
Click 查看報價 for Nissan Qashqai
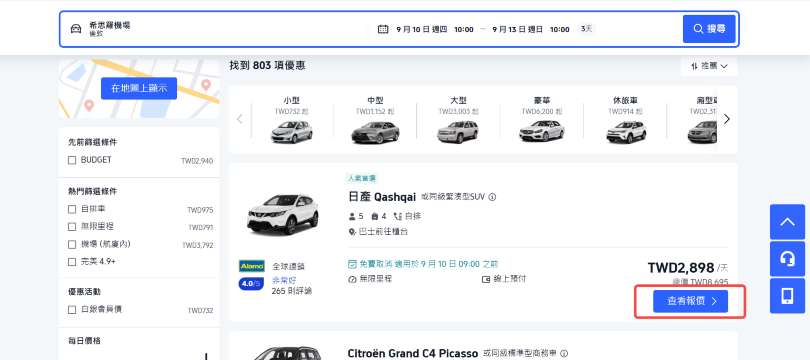(690, 301)
